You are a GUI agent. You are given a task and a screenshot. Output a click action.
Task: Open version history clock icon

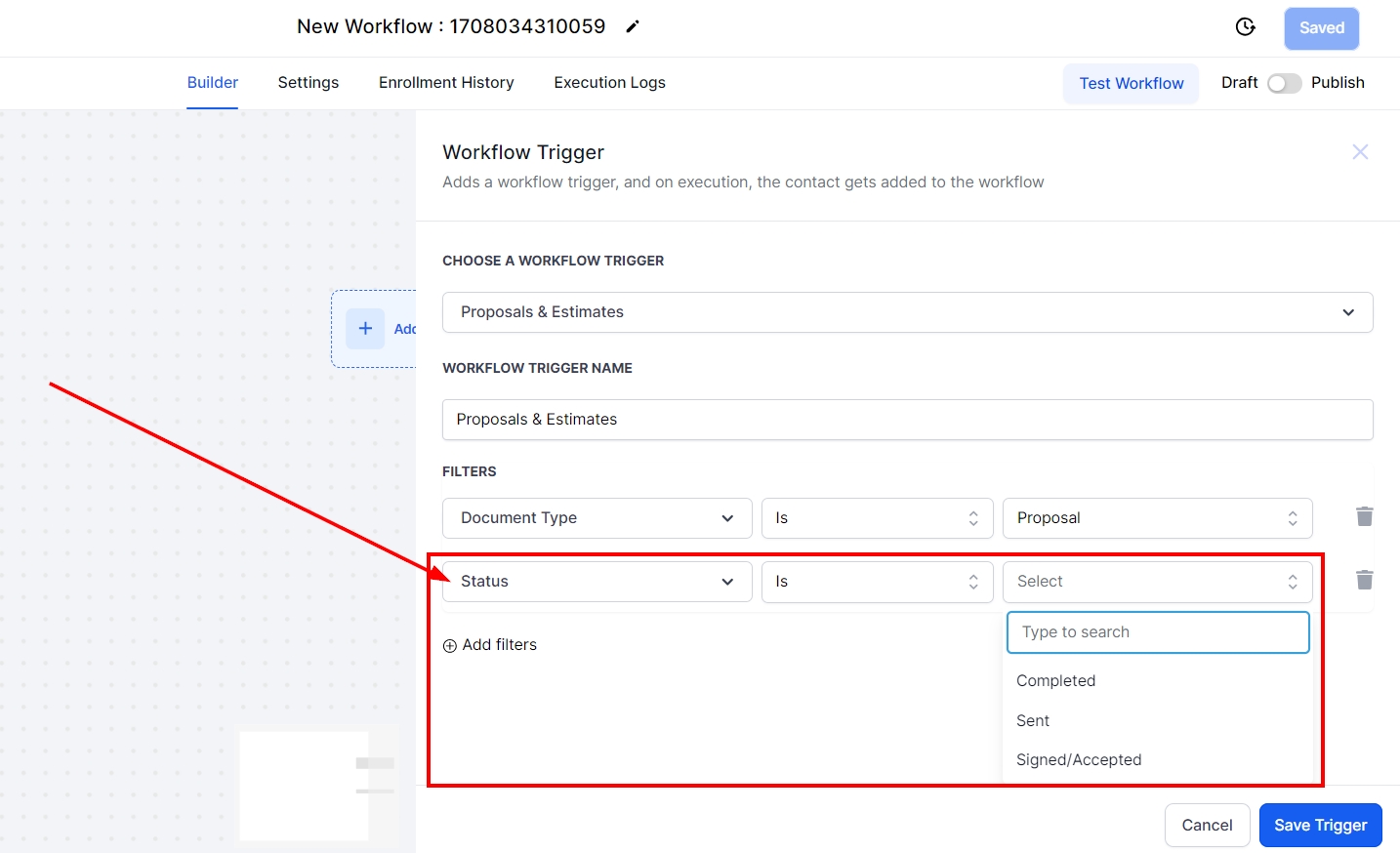(x=1245, y=27)
